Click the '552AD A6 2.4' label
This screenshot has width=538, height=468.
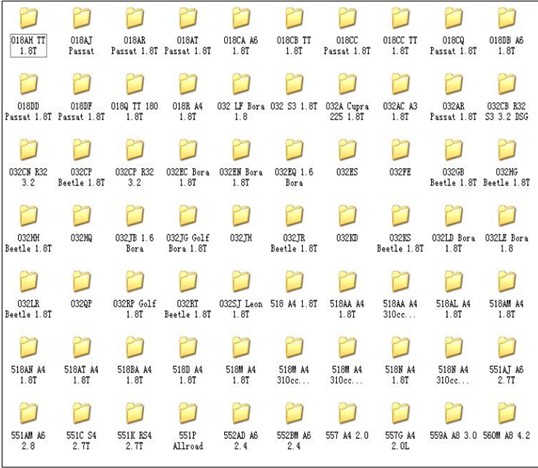[x=241, y=441]
